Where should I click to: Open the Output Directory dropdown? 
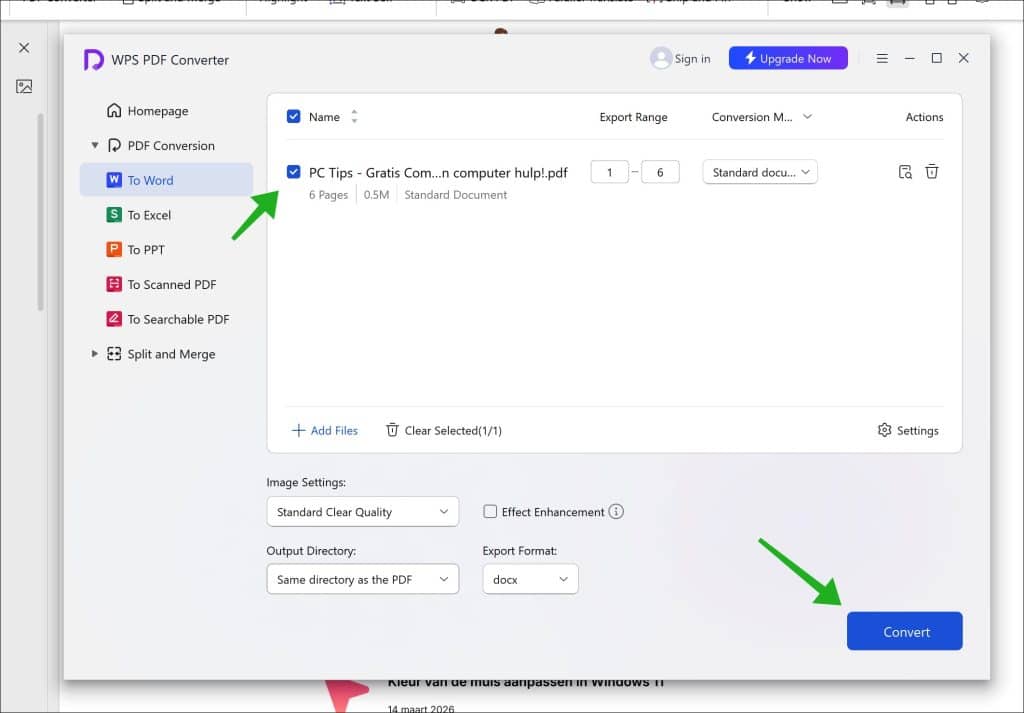tap(362, 578)
